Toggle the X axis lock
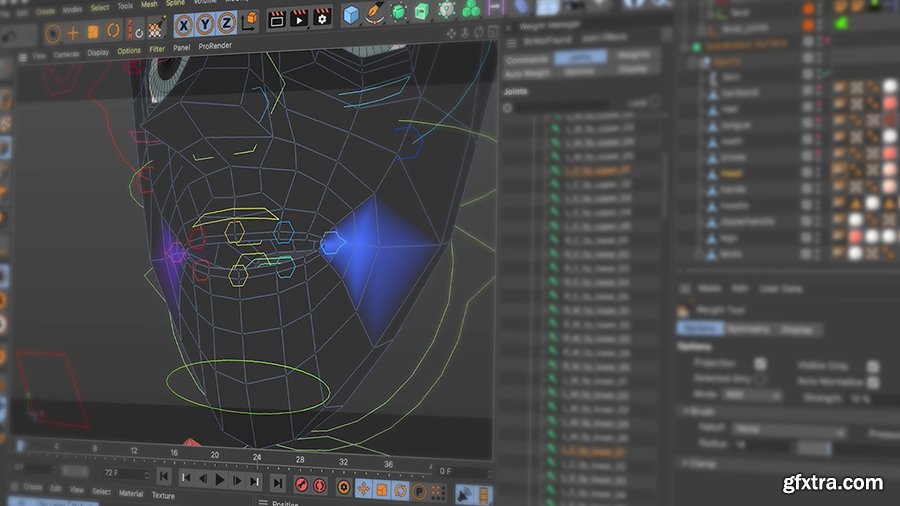This screenshot has width=900, height=506. click(185, 24)
